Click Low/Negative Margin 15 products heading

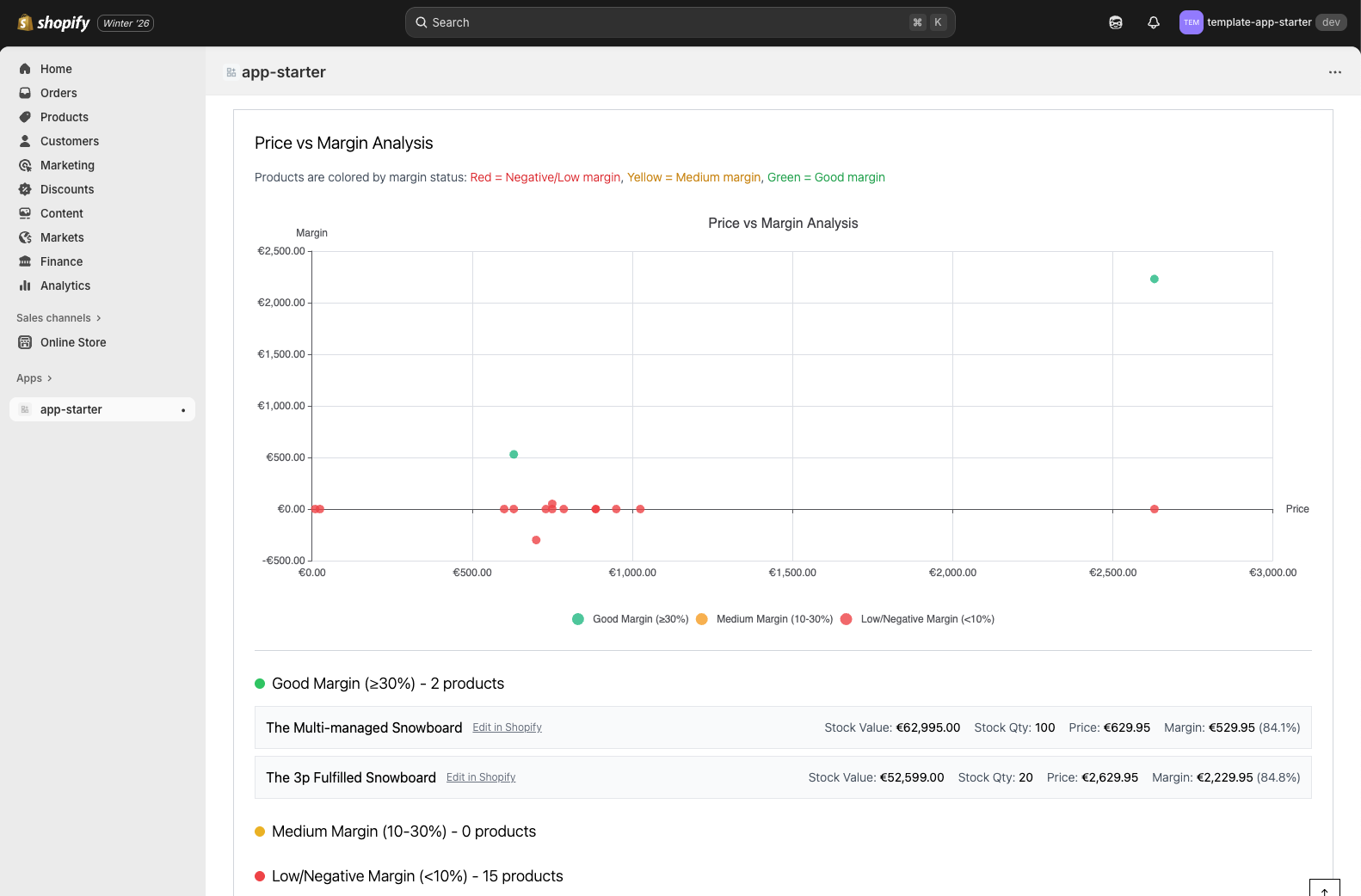[x=417, y=876]
